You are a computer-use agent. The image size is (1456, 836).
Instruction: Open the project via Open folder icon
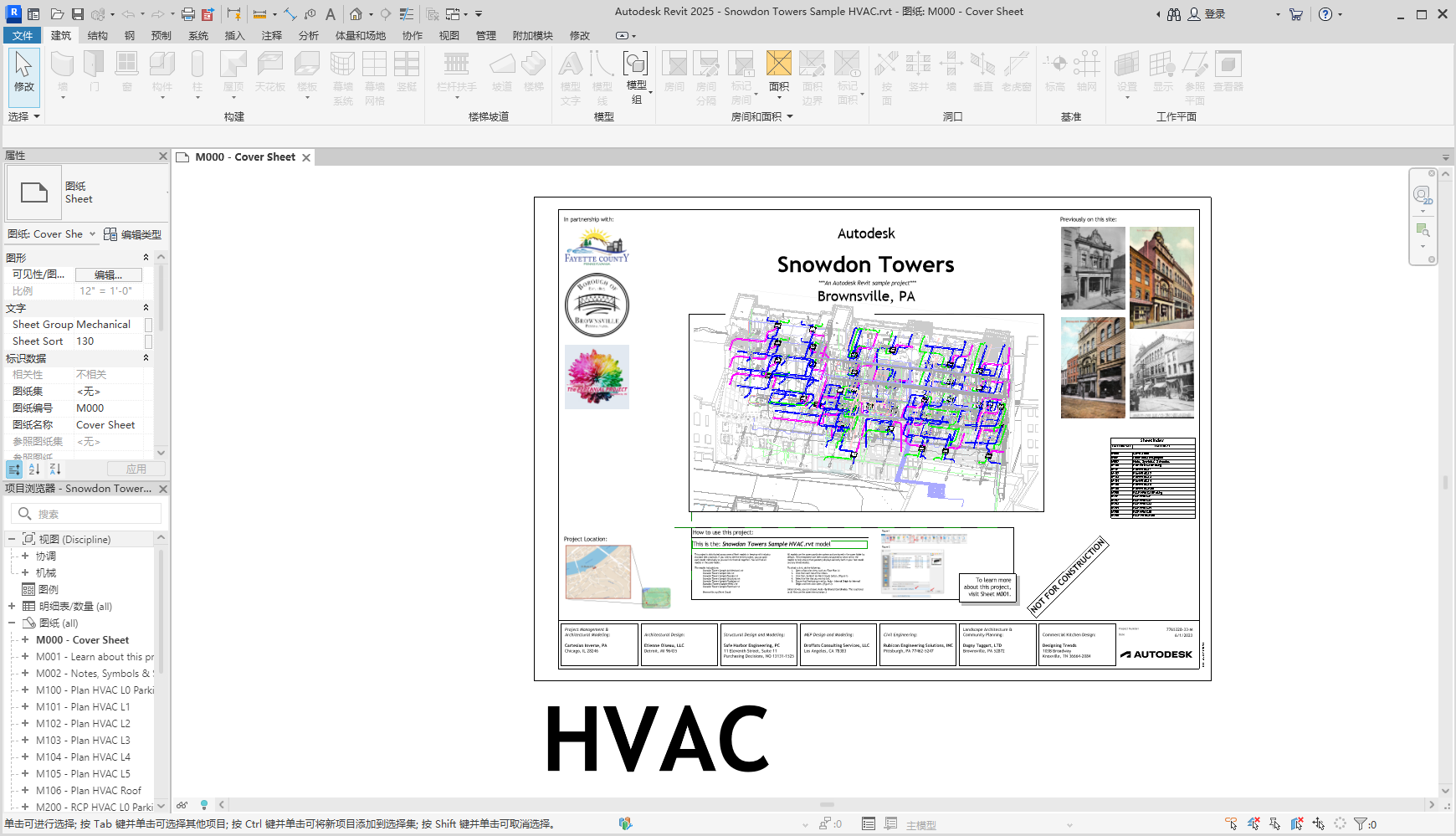coord(57,14)
